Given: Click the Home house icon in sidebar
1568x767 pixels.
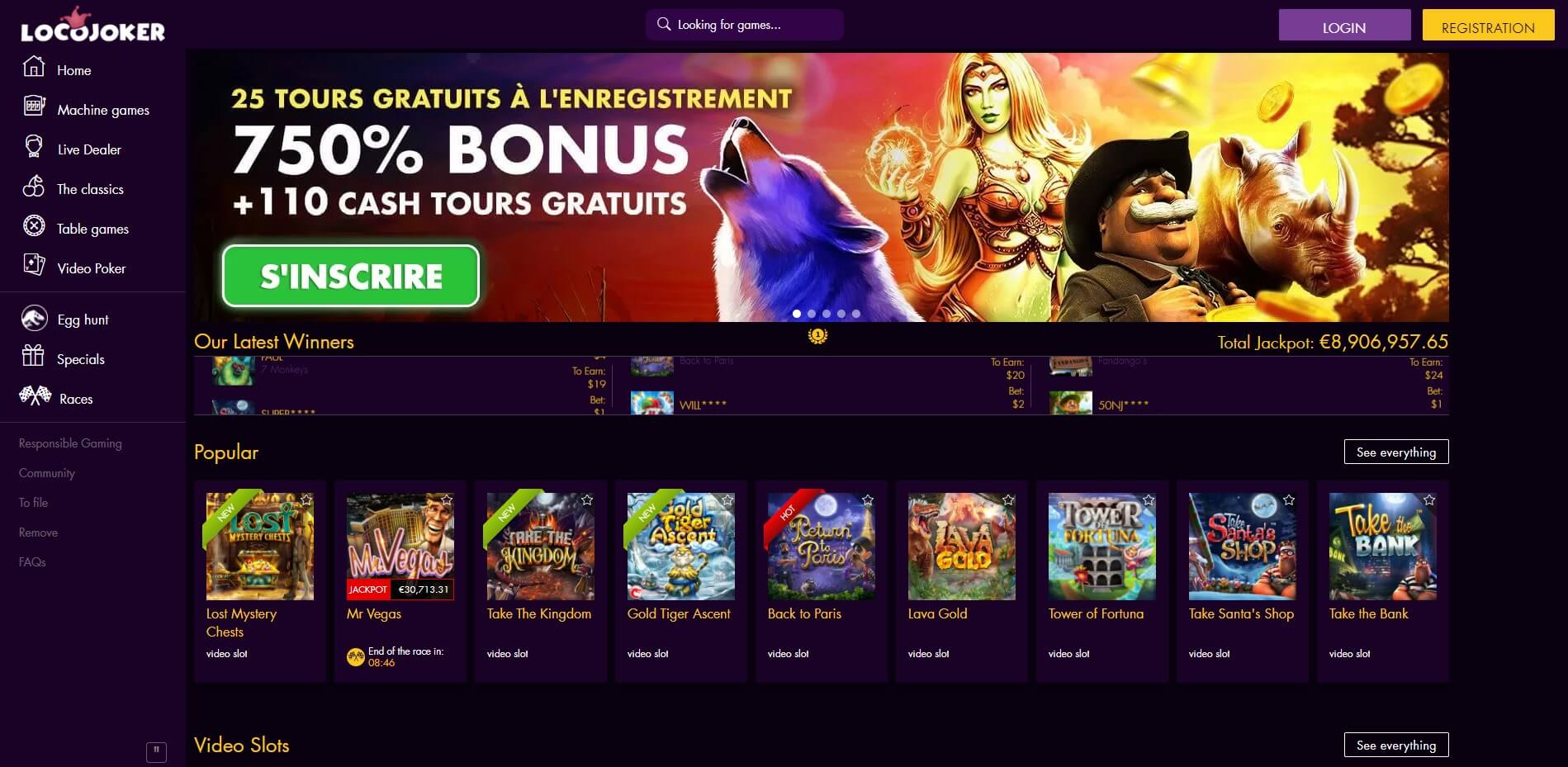Looking at the screenshot, I should click(34, 66).
